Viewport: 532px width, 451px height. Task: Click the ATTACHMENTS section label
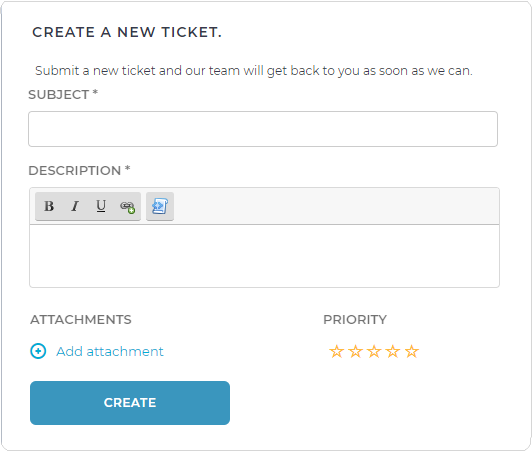click(x=81, y=320)
